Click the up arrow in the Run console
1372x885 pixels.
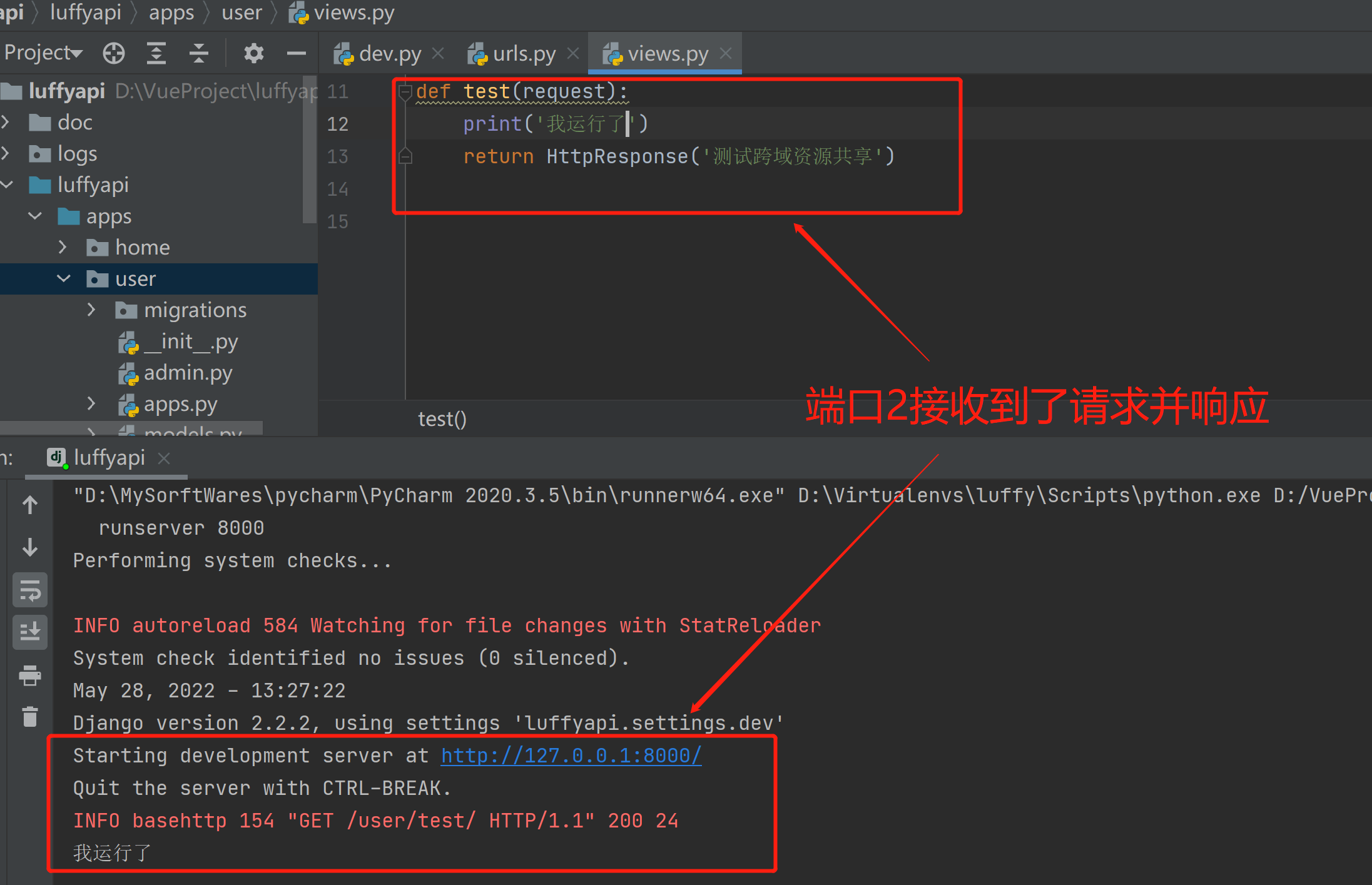pyautogui.click(x=30, y=505)
